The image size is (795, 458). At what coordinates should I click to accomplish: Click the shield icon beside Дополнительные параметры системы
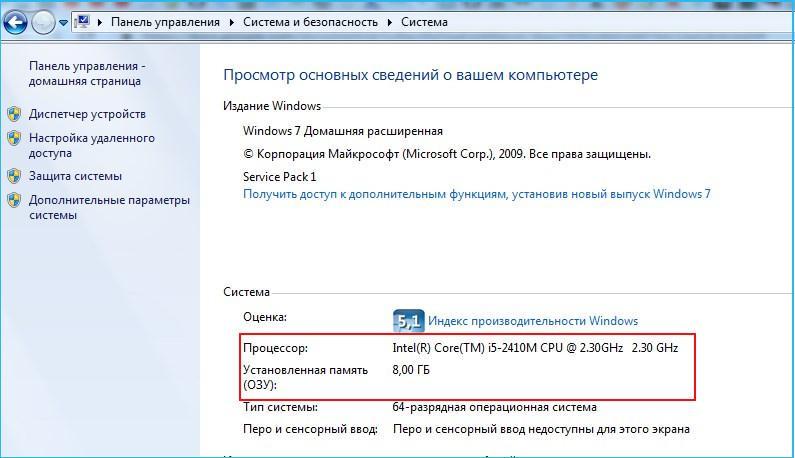coord(14,200)
